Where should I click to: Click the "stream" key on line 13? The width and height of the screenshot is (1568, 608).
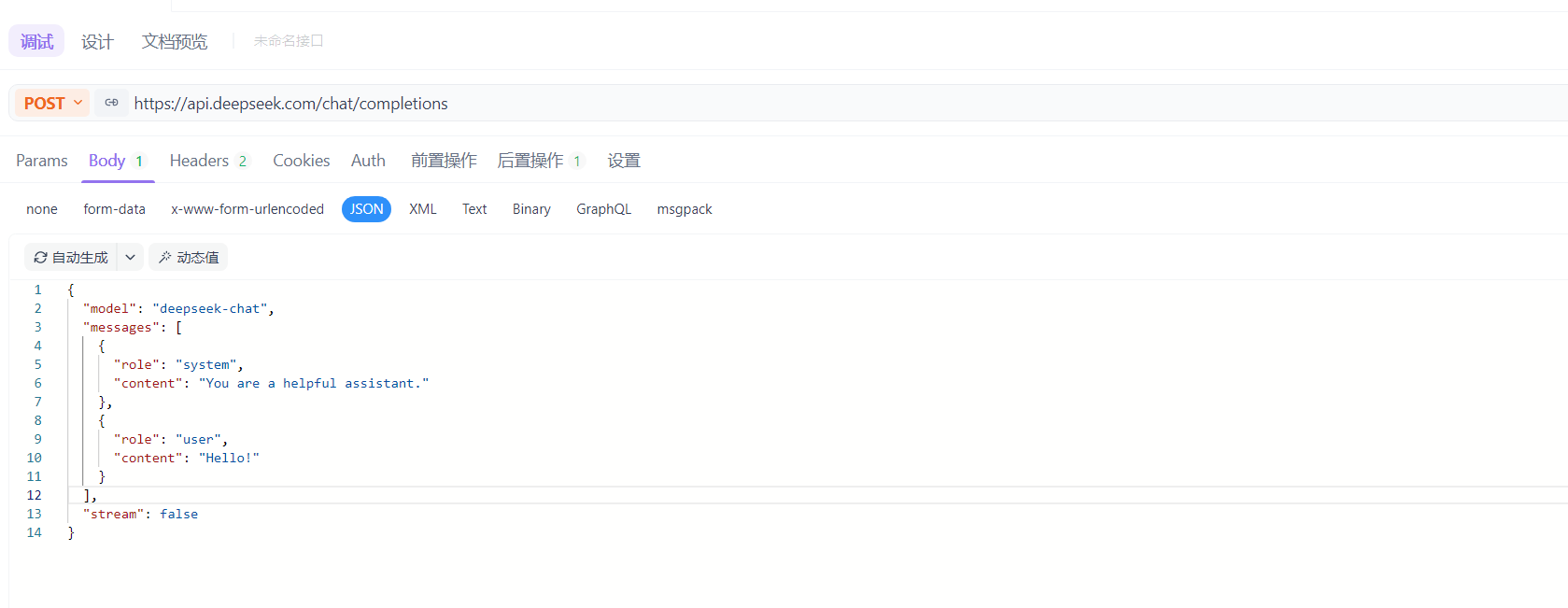pyautogui.click(x=114, y=514)
